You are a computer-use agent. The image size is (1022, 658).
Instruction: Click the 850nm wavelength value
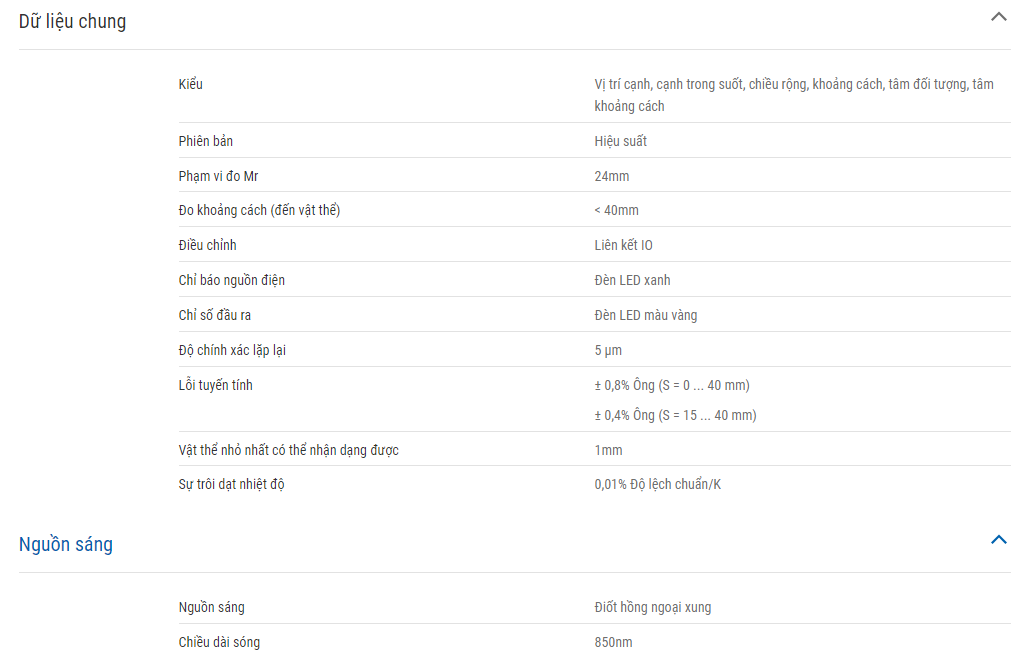coord(613,642)
